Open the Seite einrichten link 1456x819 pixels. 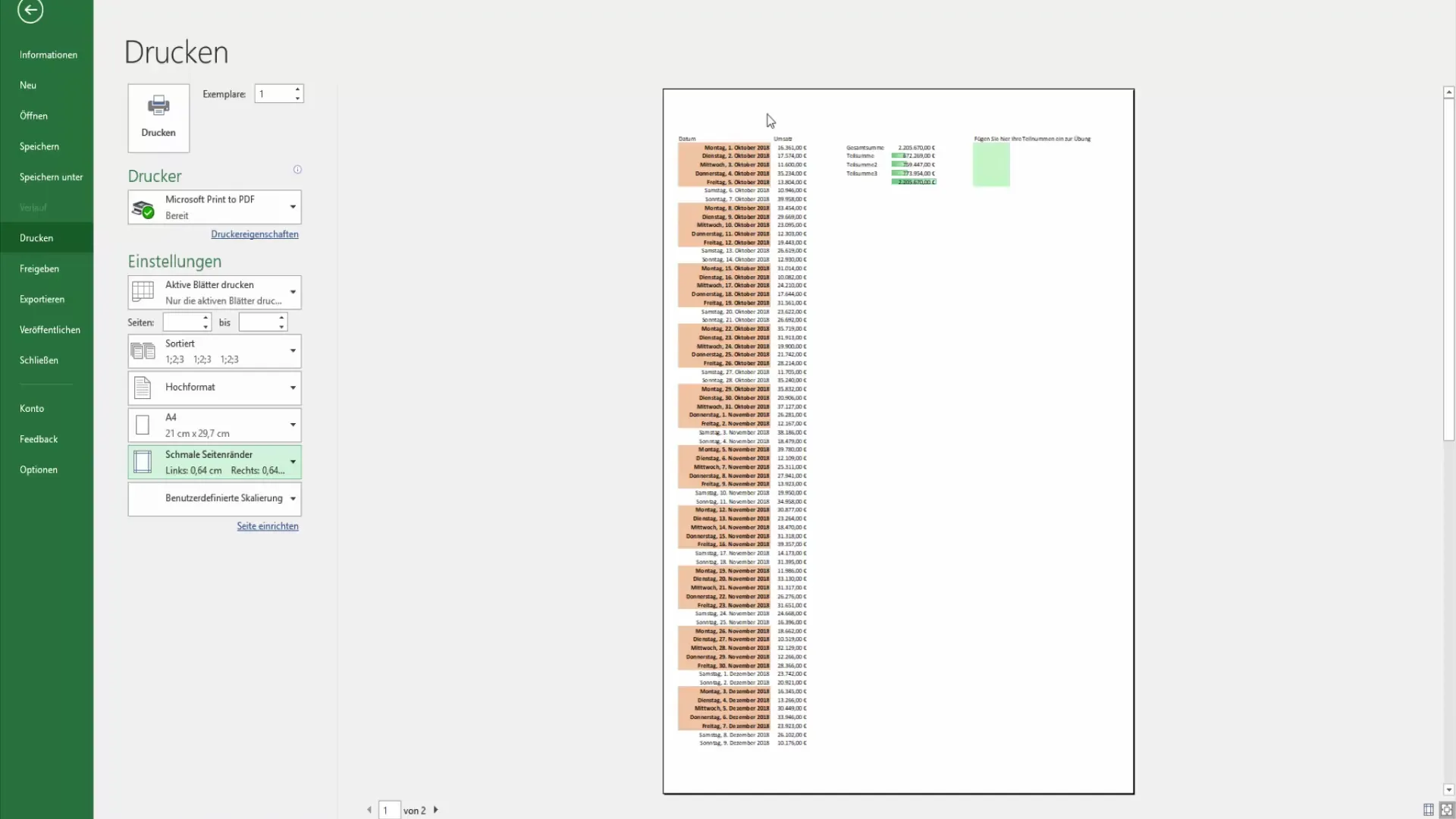coord(268,526)
